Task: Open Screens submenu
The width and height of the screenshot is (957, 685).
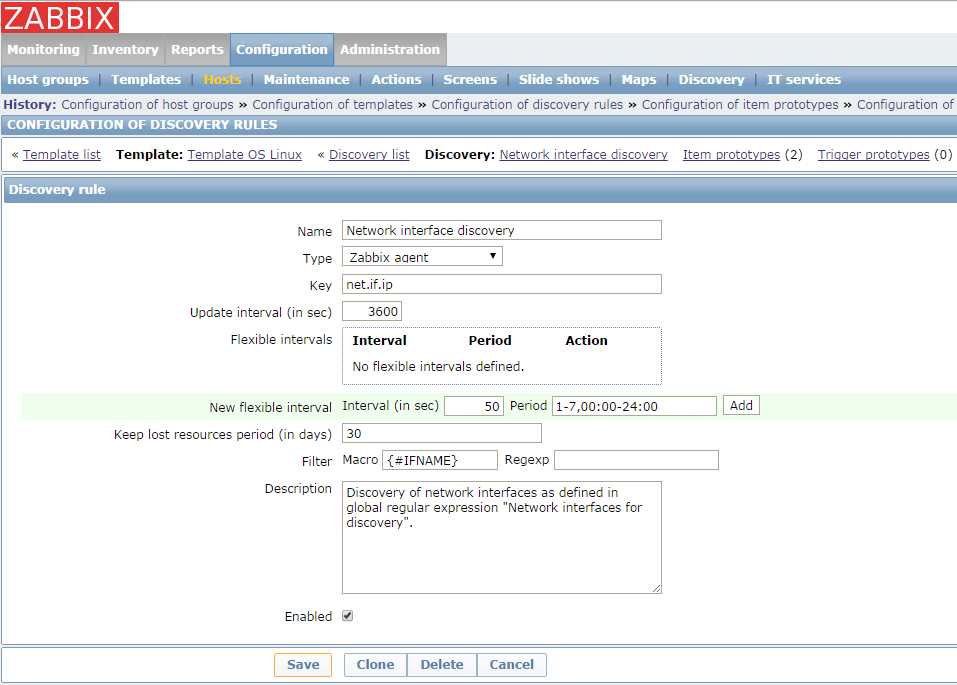Action: 470,79
